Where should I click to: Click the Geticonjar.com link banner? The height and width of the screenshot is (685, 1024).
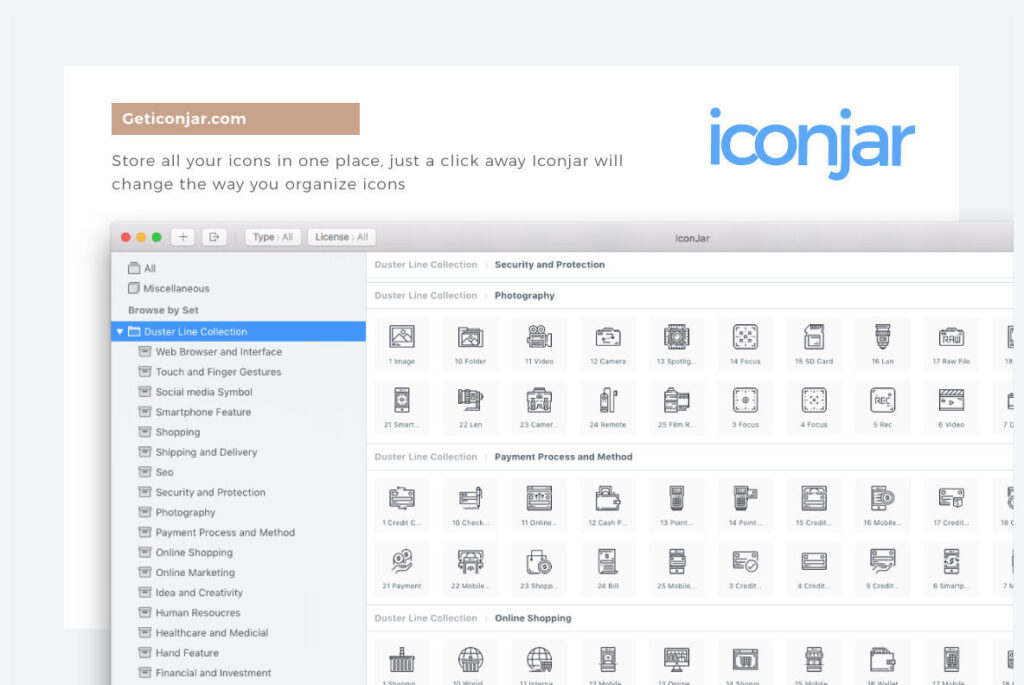pos(235,119)
